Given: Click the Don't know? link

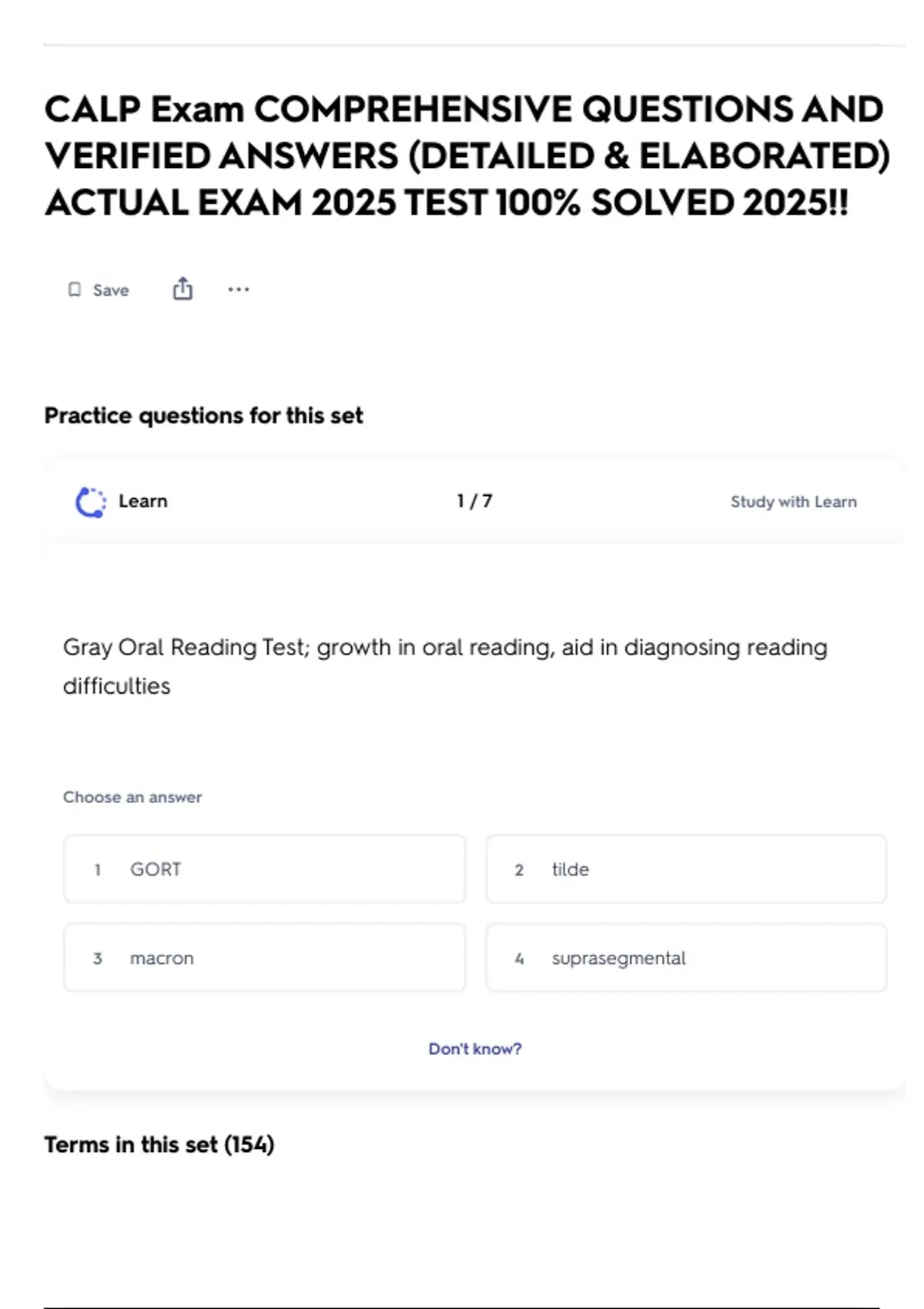Looking at the screenshot, I should [475, 1049].
